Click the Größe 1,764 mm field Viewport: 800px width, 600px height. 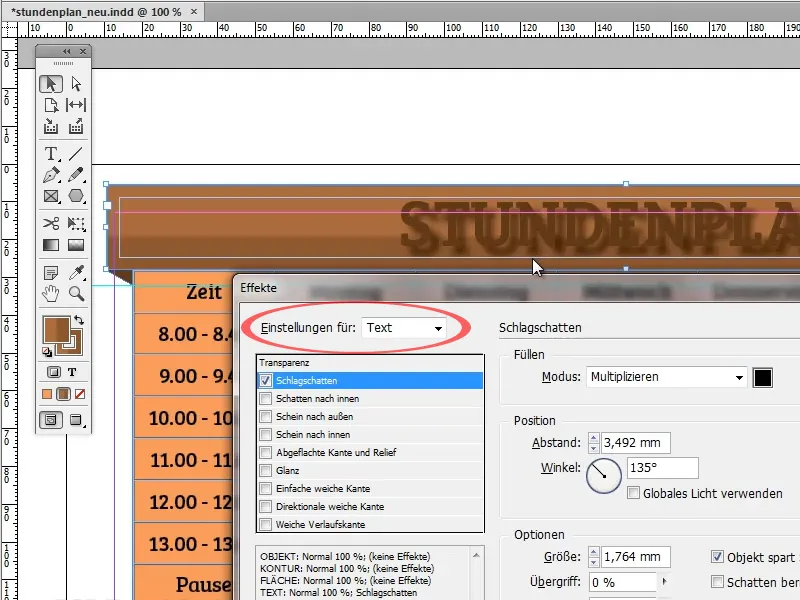coord(636,557)
